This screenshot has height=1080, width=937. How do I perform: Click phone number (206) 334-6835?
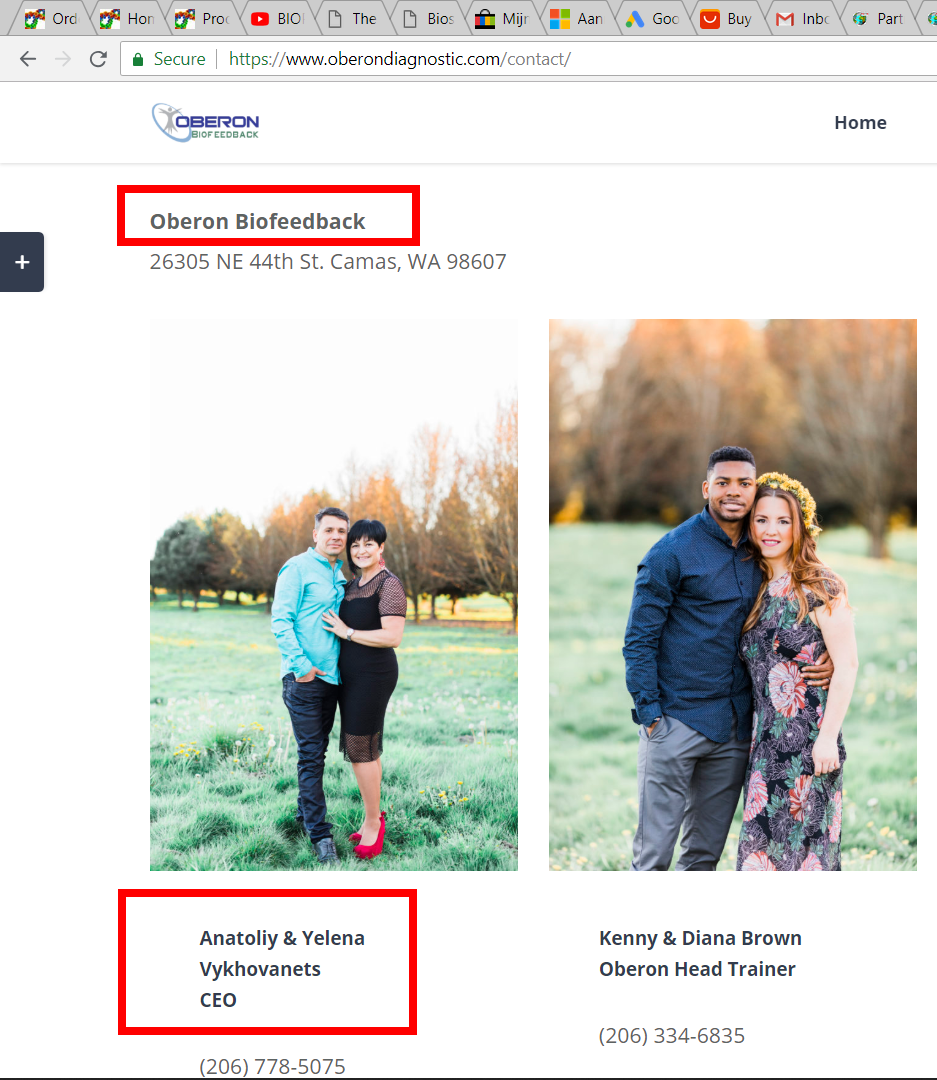click(x=672, y=1035)
